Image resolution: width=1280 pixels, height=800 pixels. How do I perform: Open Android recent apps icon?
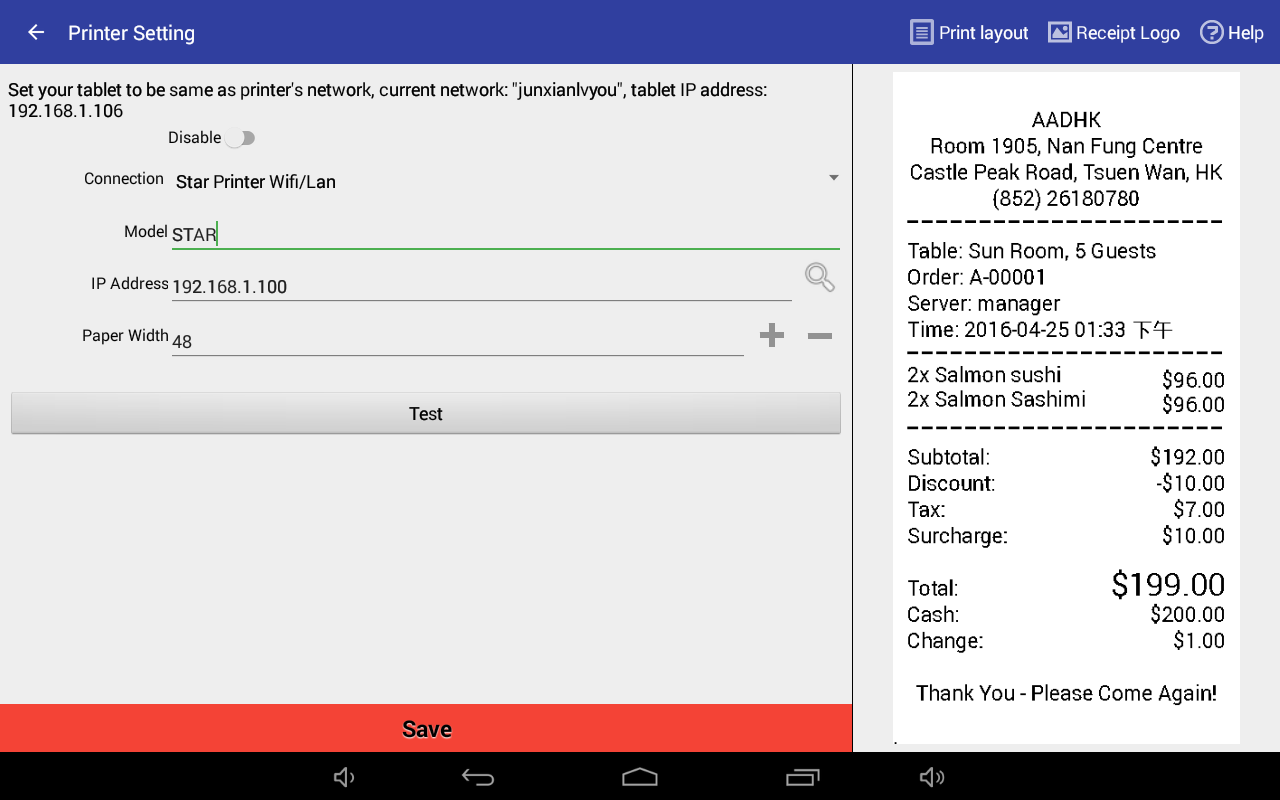[x=802, y=777]
